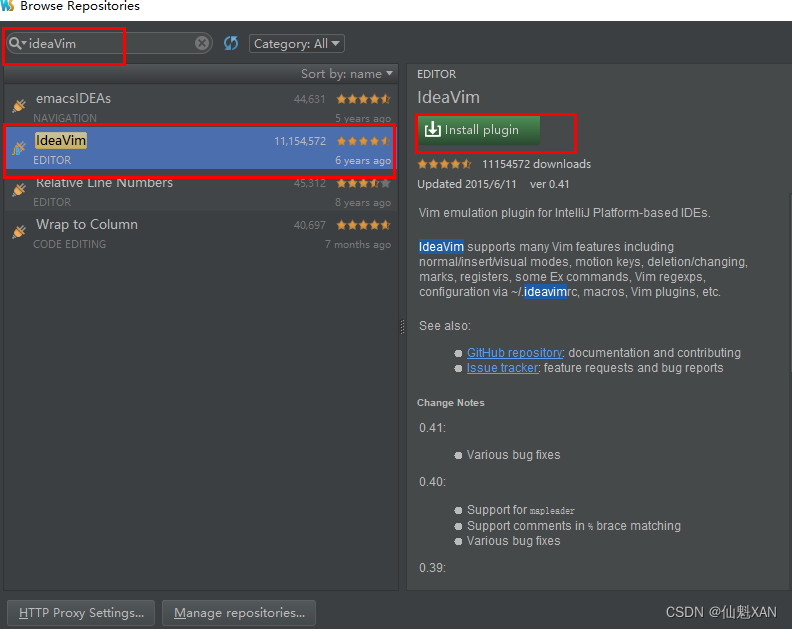Select the IdeaVim plugin in the list

201,148
